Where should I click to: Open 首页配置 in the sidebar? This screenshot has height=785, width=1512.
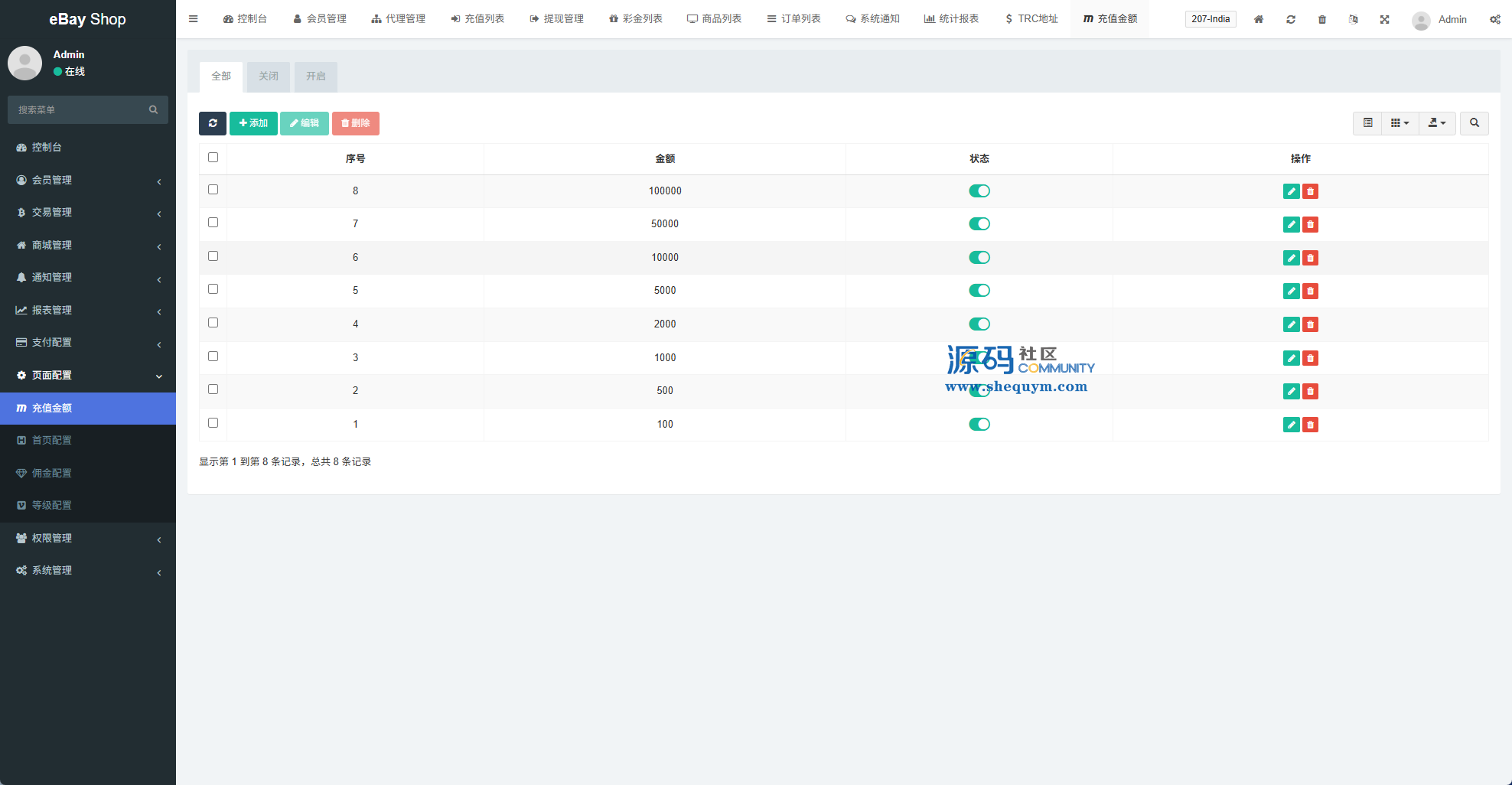[x=52, y=441]
